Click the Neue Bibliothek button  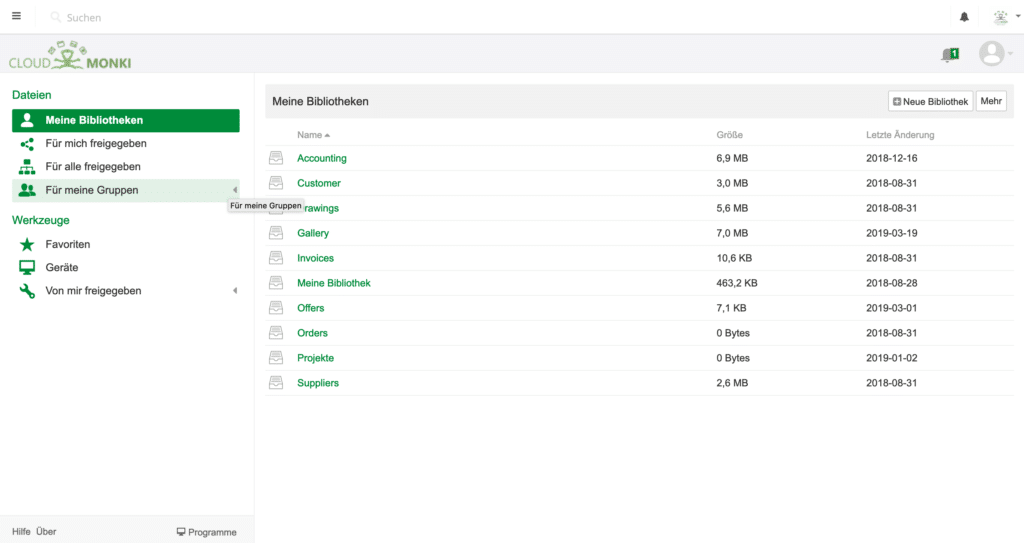tap(930, 101)
